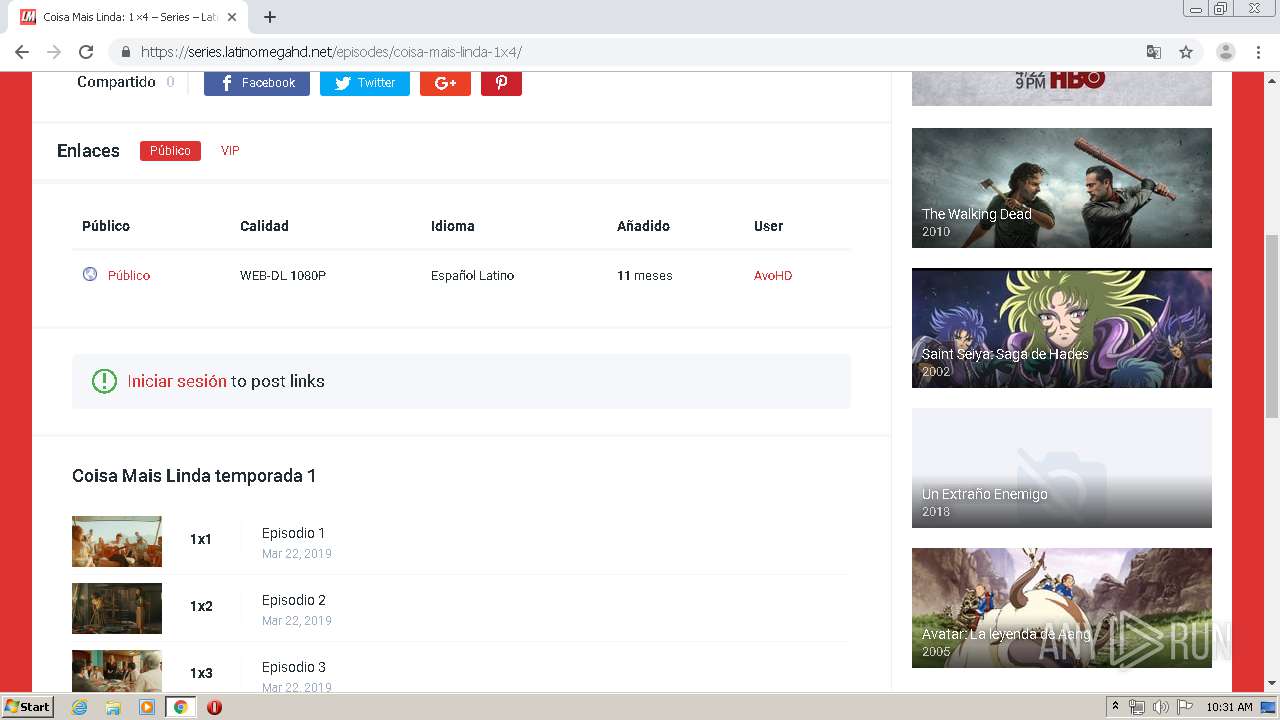Click the 10:31 AM taskbar clock
1280x720 pixels.
pyautogui.click(x=1229, y=707)
